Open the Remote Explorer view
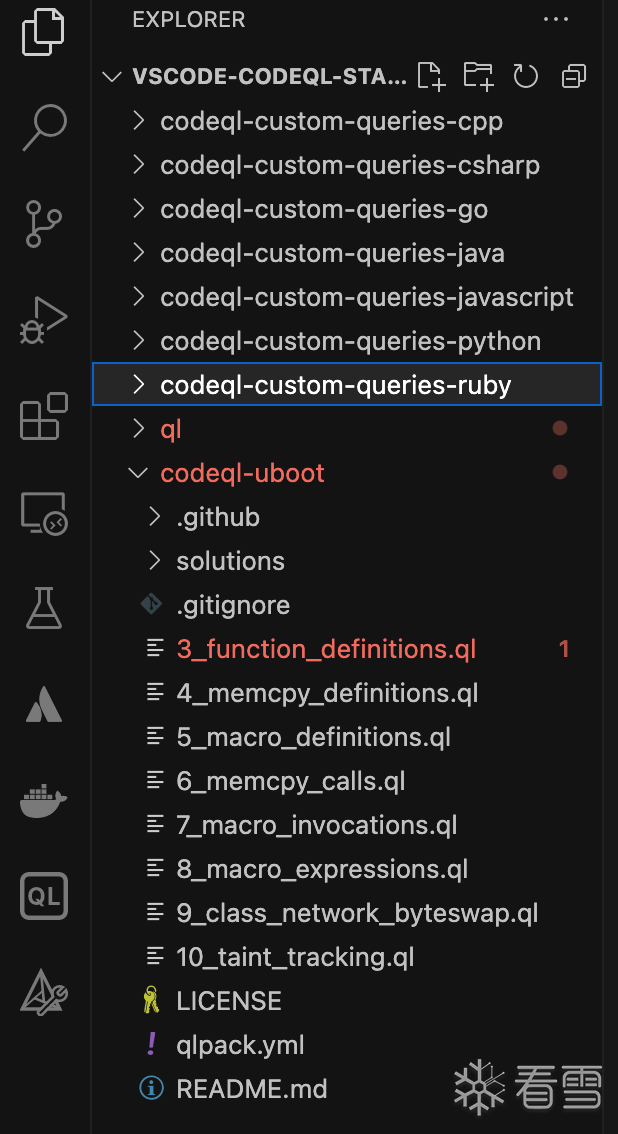Image resolution: width=618 pixels, height=1134 pixels. click(44, 513)
